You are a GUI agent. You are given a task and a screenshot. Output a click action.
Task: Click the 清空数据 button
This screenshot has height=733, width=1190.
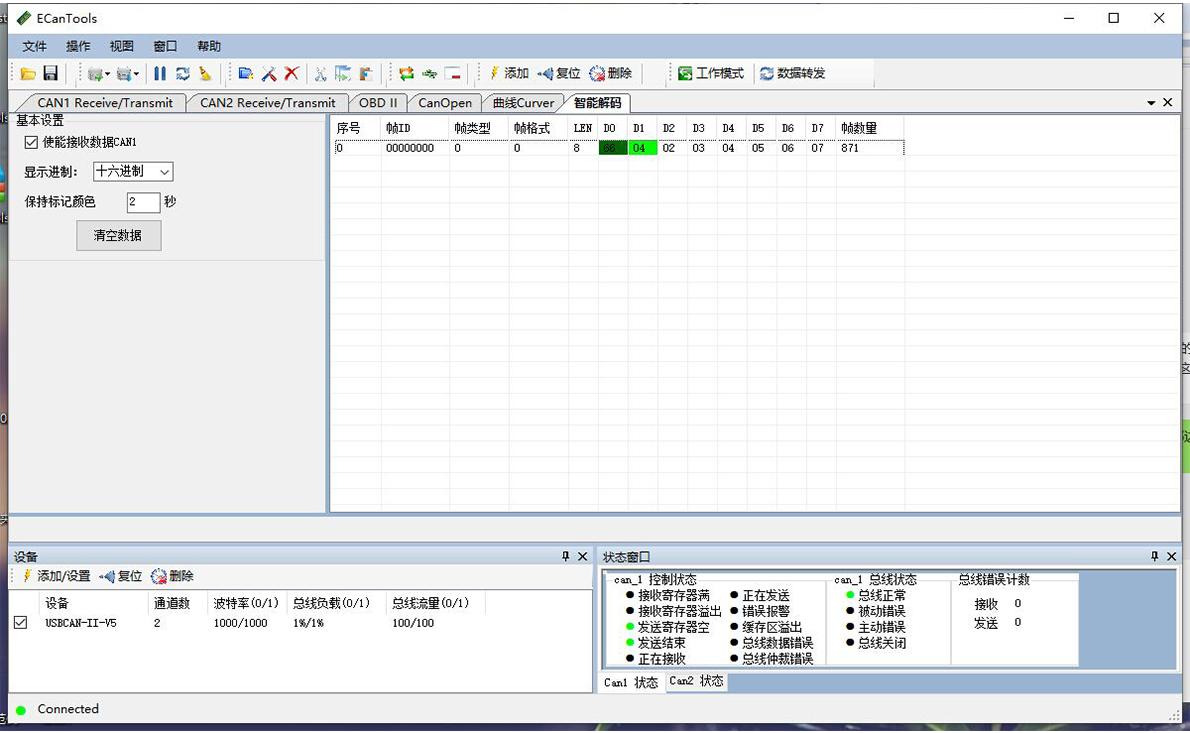coord(118,236)
